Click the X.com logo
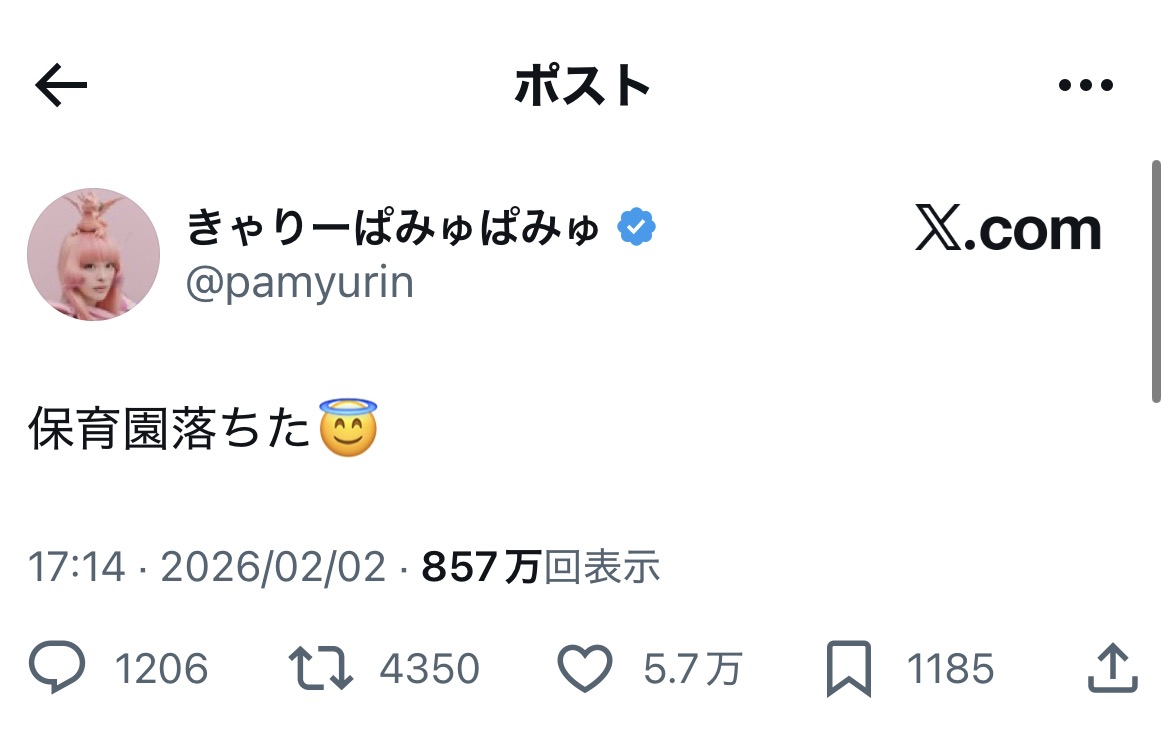The height and width of the screenshot is (739, 1170). (1007, 230)
